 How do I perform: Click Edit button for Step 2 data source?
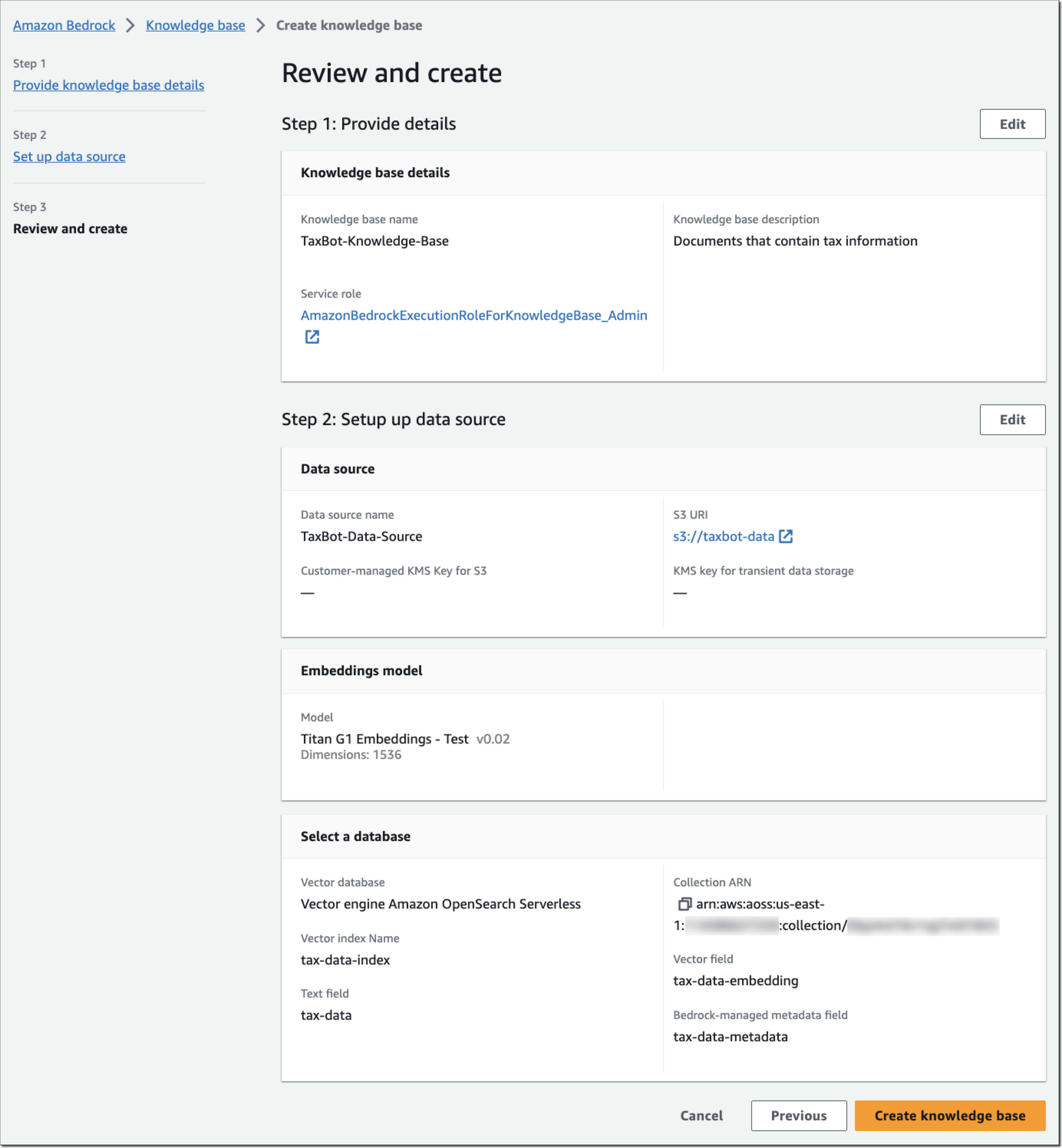point(1012,418)
